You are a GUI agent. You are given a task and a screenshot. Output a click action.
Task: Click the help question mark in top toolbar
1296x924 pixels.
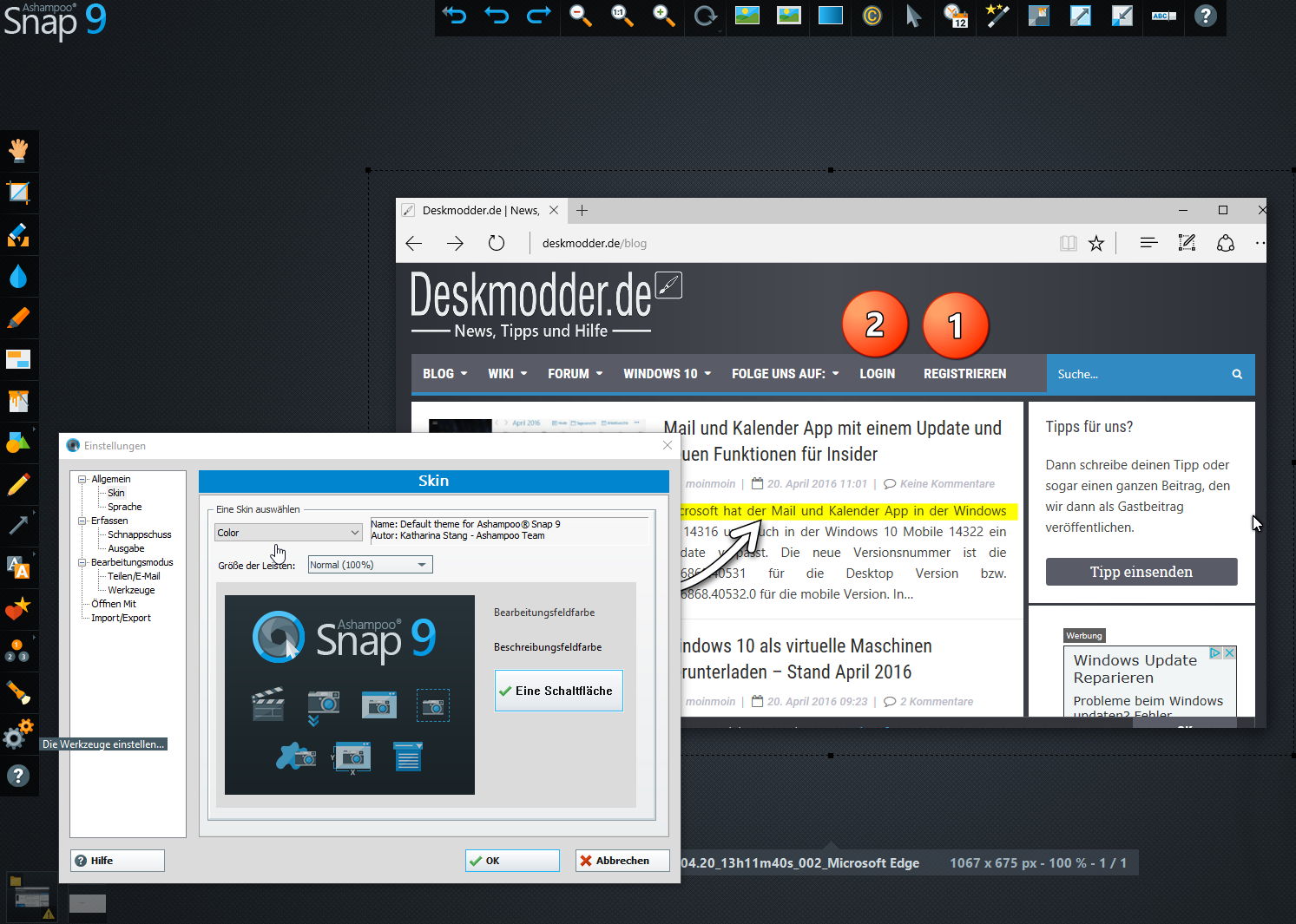pyautogui.click(x=1206, y=16)
